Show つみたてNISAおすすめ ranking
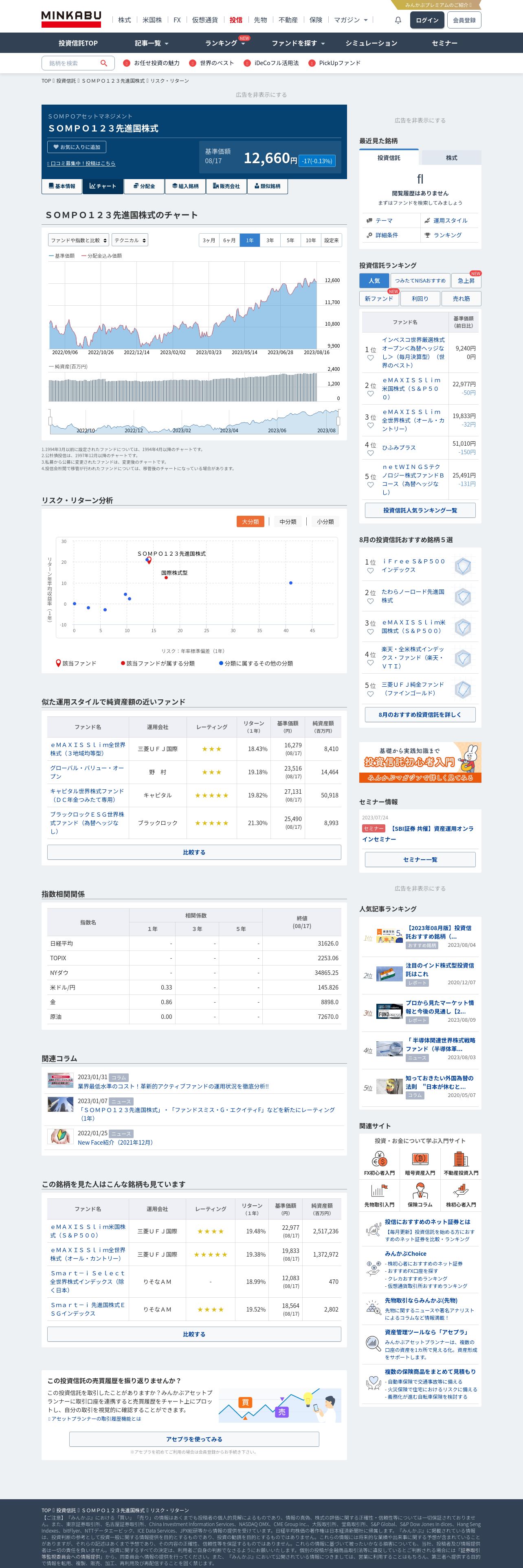Image resolution: width=523 pixels, height=1568 pixels. (420, 280)
